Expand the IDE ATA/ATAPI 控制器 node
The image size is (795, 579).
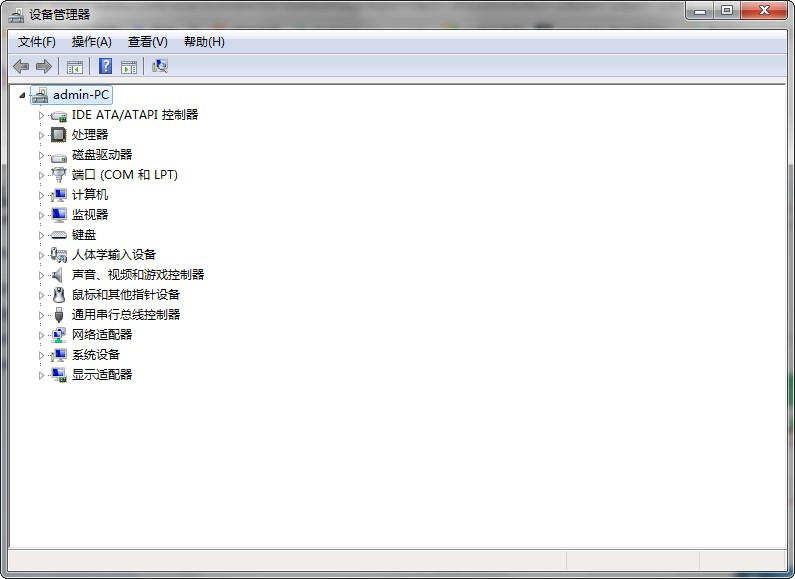point(41,115)
